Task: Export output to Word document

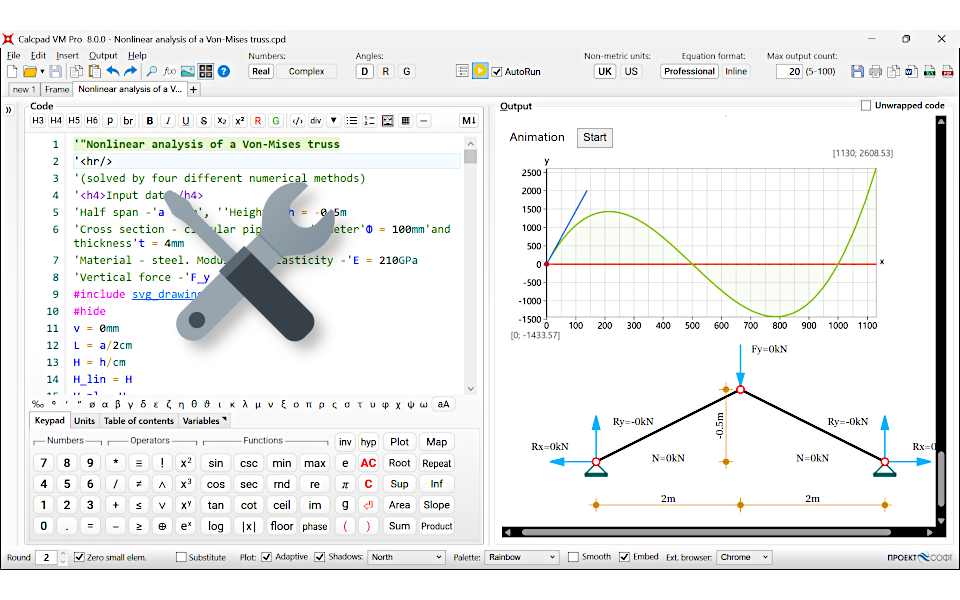Action: pos(912,72)
